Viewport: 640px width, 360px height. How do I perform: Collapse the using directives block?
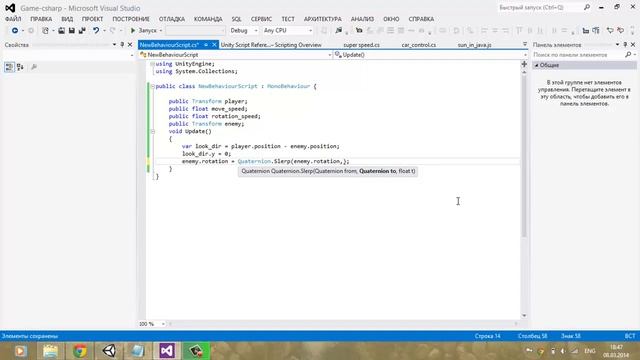153,64
